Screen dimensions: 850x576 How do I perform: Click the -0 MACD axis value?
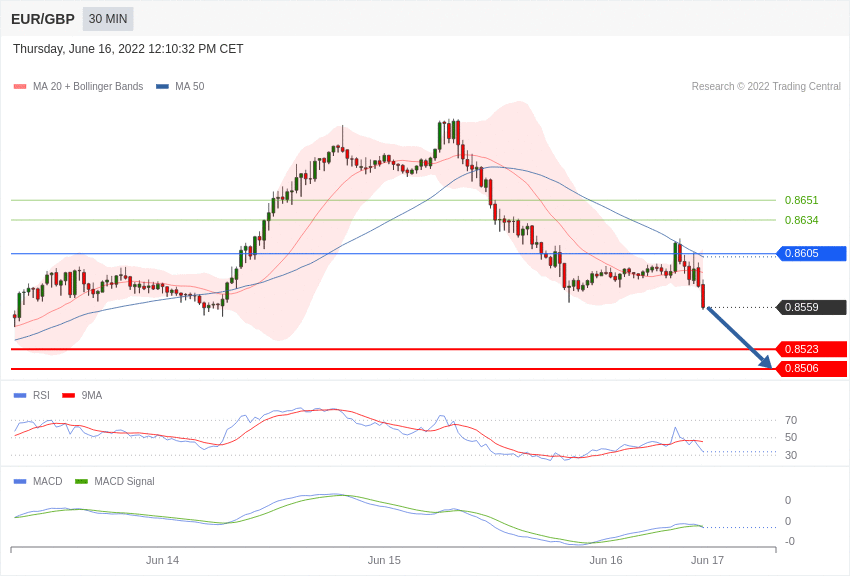click(789, 541)
